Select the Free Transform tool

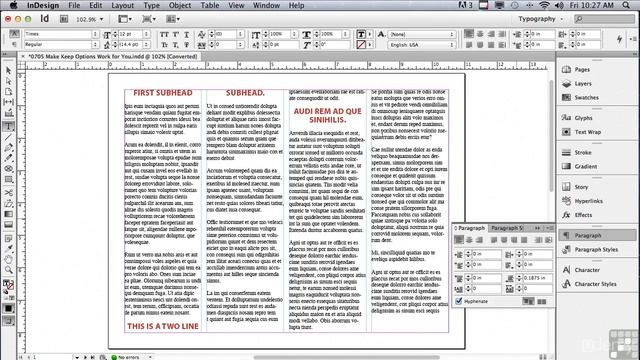(x=9, y=203)
